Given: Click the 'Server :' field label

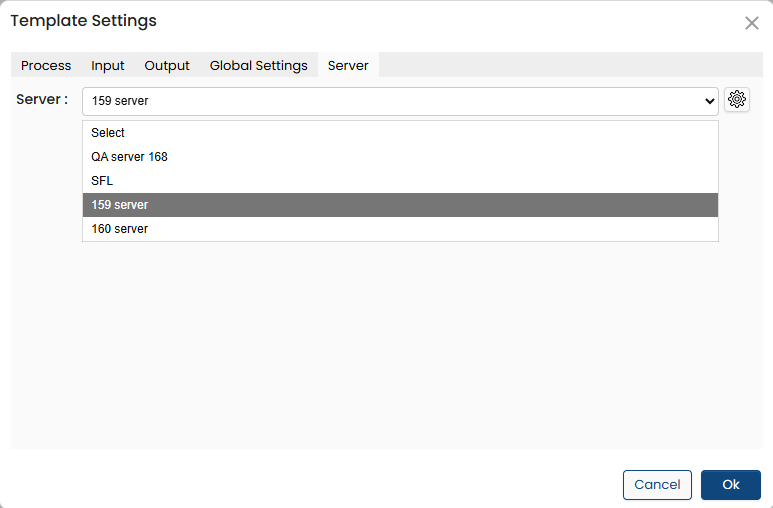Looking at the screenshot, I should coord(42,99).
